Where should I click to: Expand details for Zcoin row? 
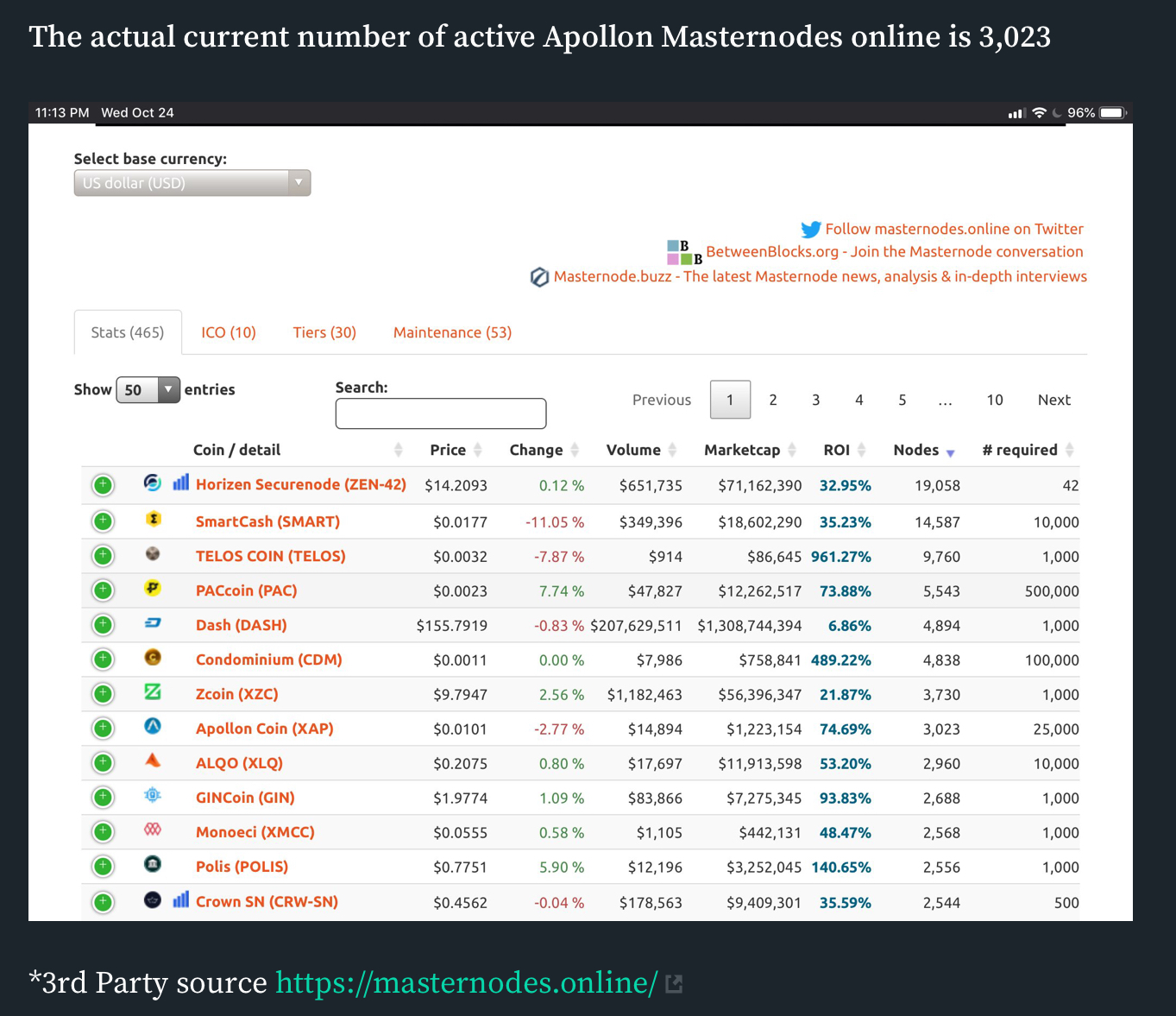click(x=103, y=694)
